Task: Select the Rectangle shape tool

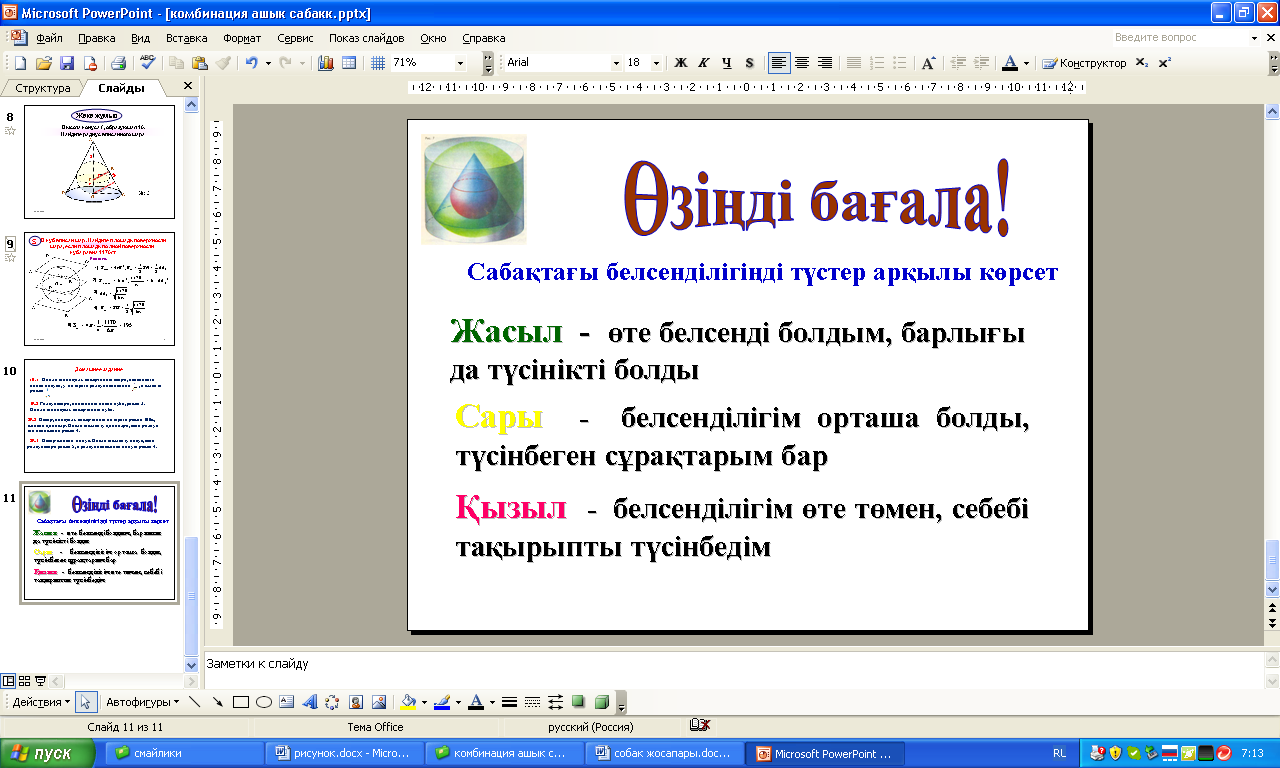Action: (x=240, y=702)
